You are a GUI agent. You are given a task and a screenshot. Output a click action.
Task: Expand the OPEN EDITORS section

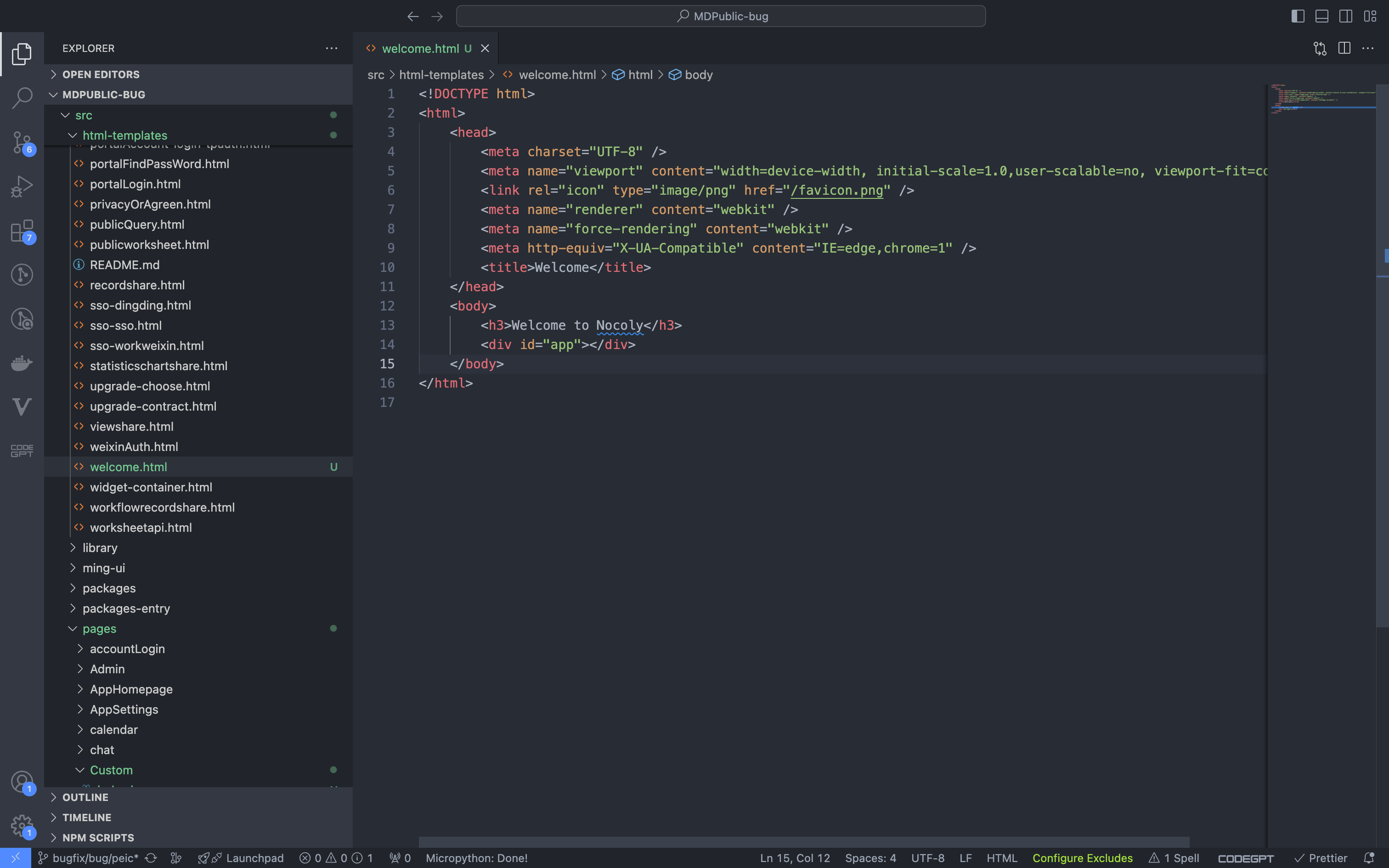(x=198, y=74)
